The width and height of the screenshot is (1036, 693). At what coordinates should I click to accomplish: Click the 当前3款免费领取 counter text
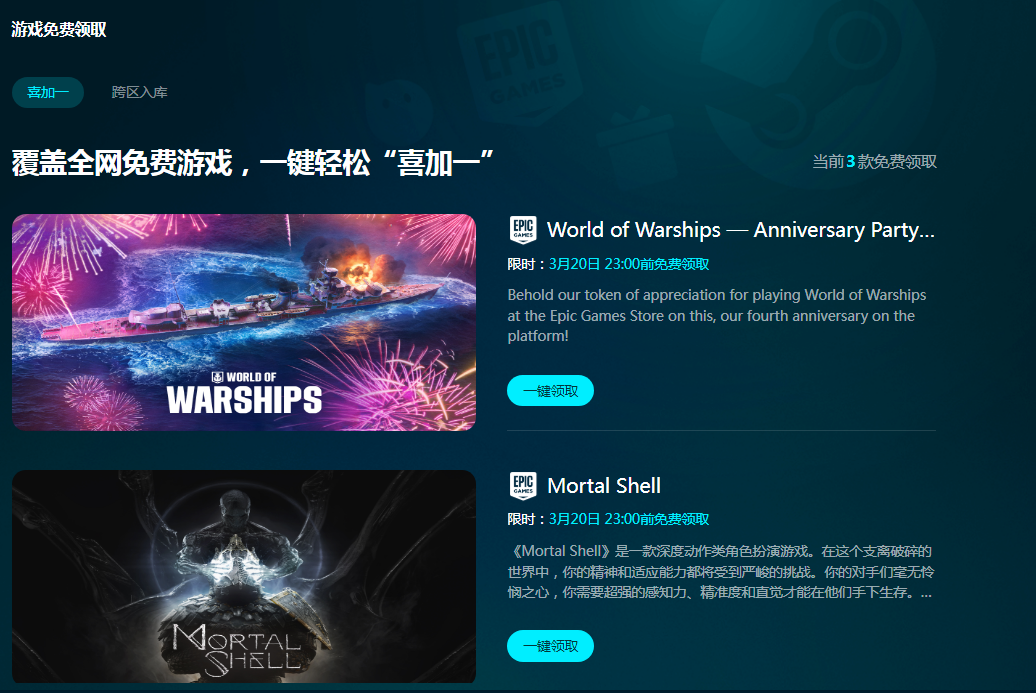coord(874,162)
